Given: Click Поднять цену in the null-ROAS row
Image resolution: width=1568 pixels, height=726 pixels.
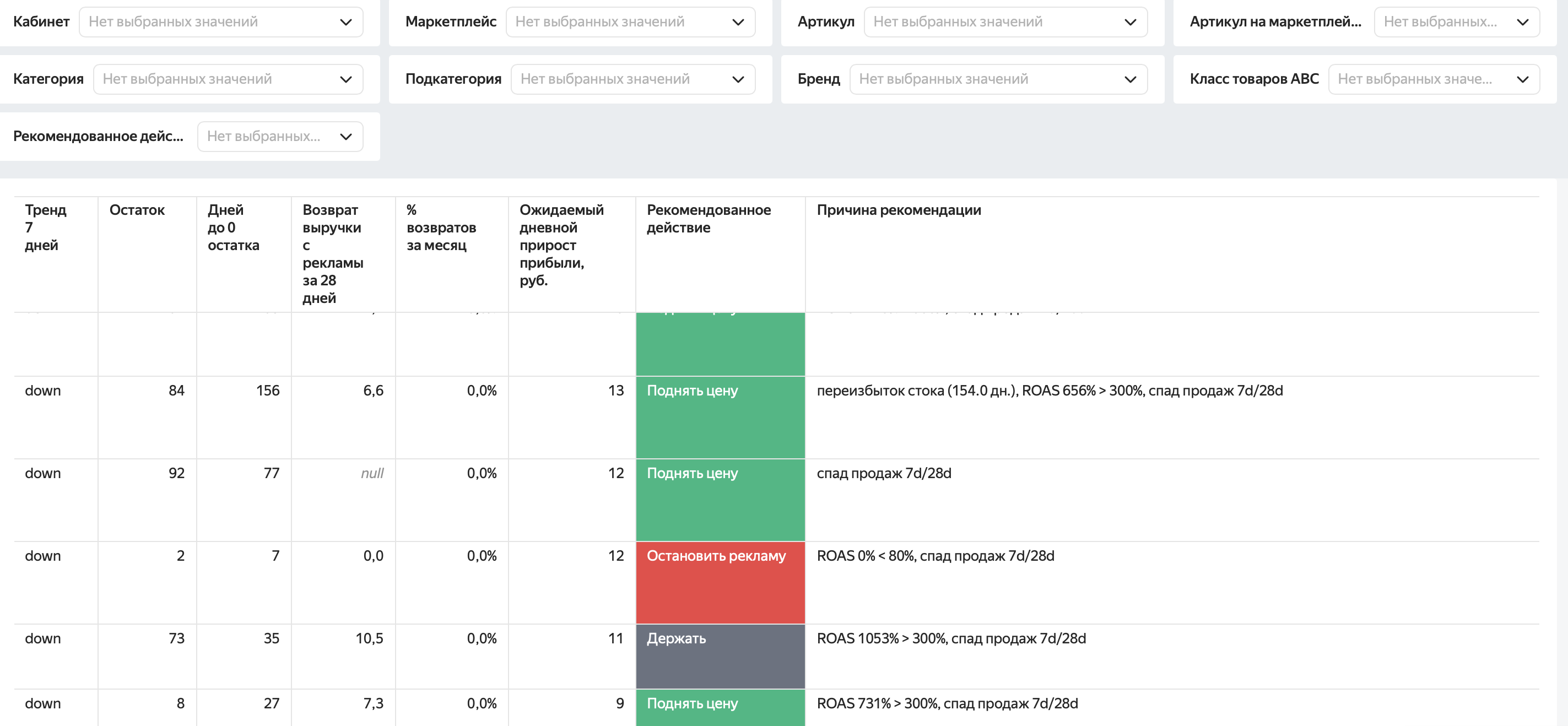Looking at the screenshot, I should [x=720, y=500].
